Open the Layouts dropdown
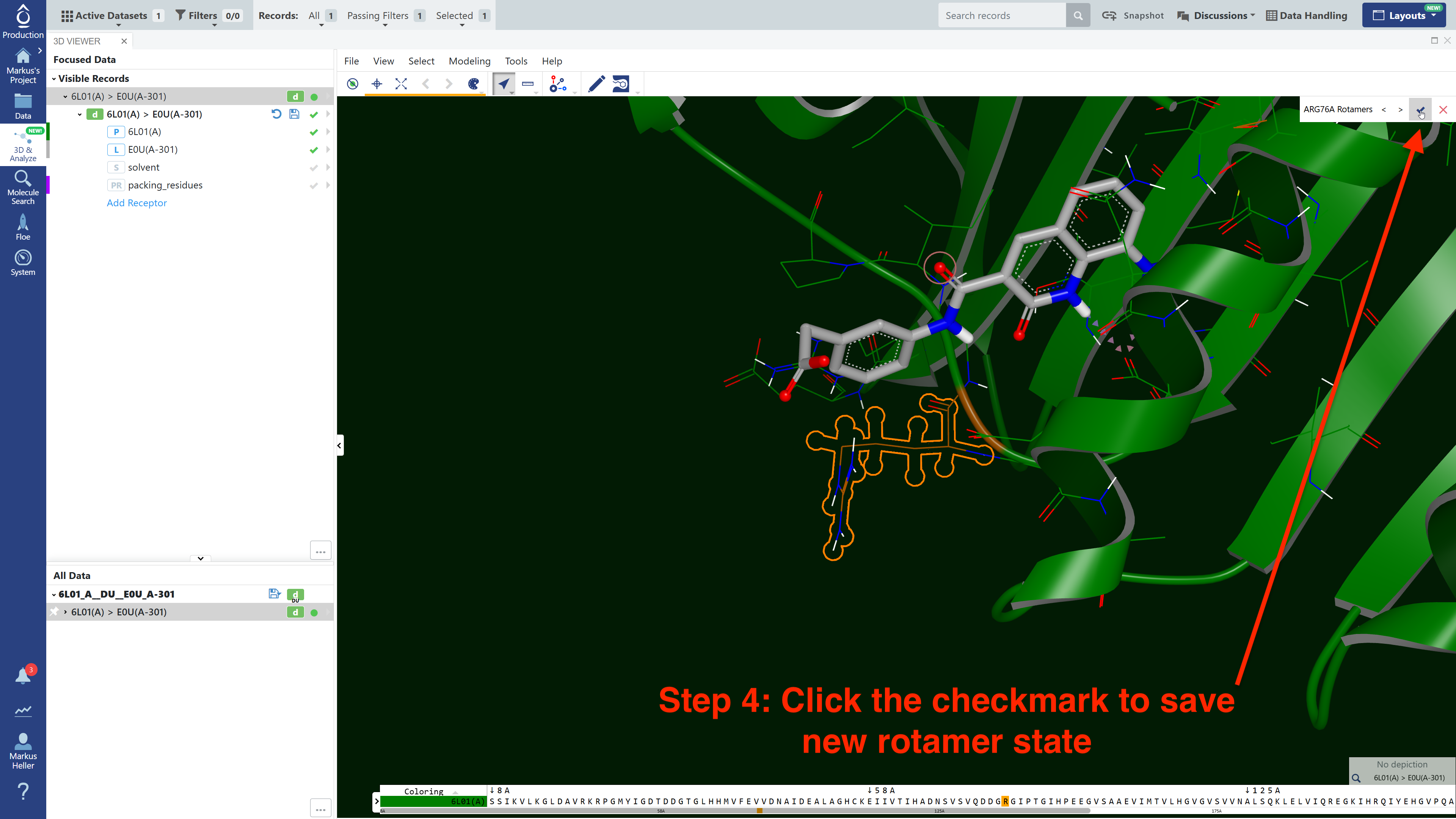This screenshot has height=819, width=1456. [x=1404, y=15]
